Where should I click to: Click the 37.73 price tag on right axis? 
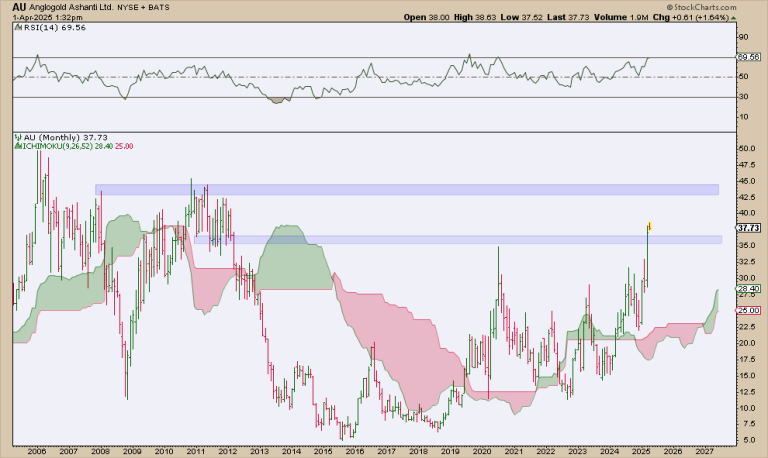tap(748, 228)
